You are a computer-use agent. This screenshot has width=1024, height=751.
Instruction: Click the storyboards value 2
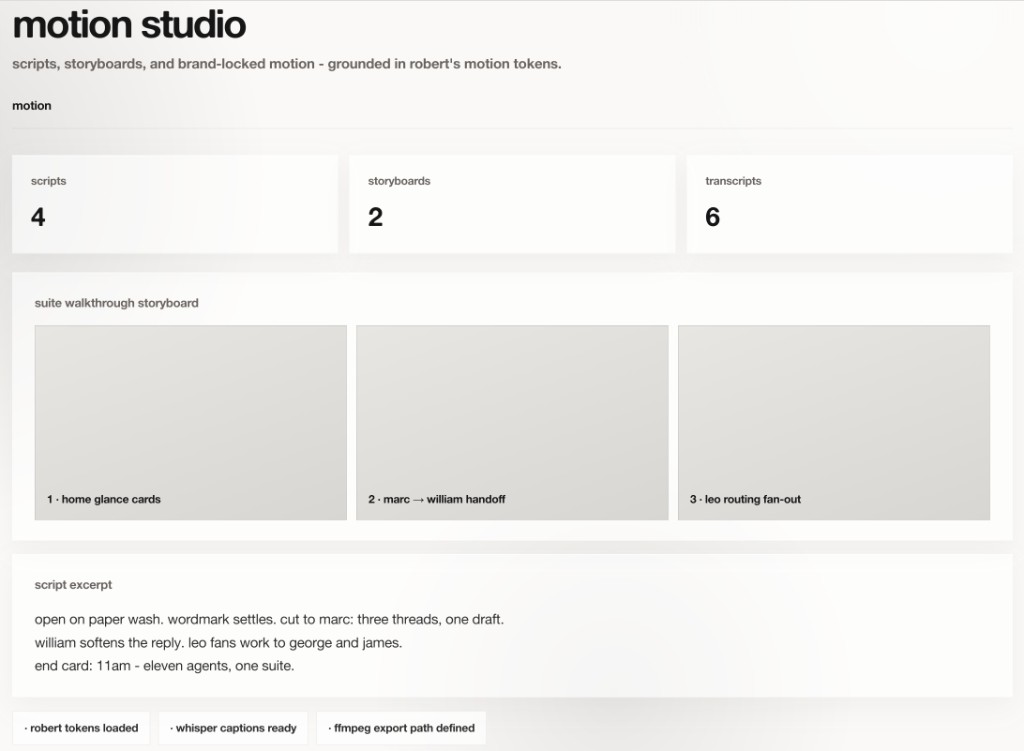[x=376, y=217]
